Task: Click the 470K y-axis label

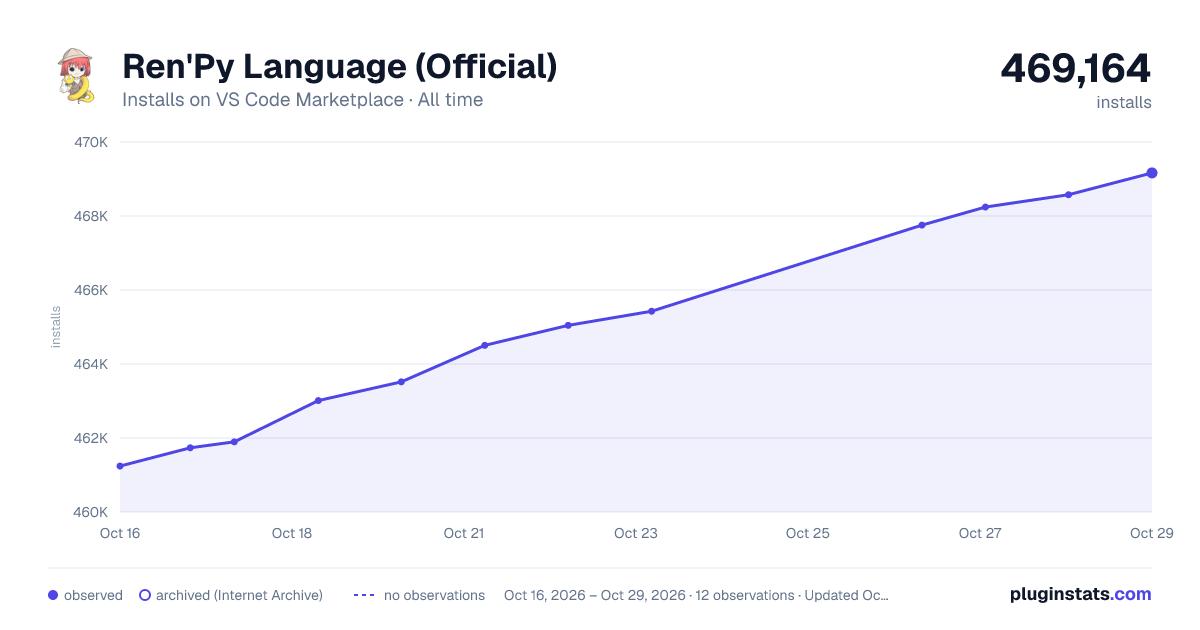Action: point(91,142)
